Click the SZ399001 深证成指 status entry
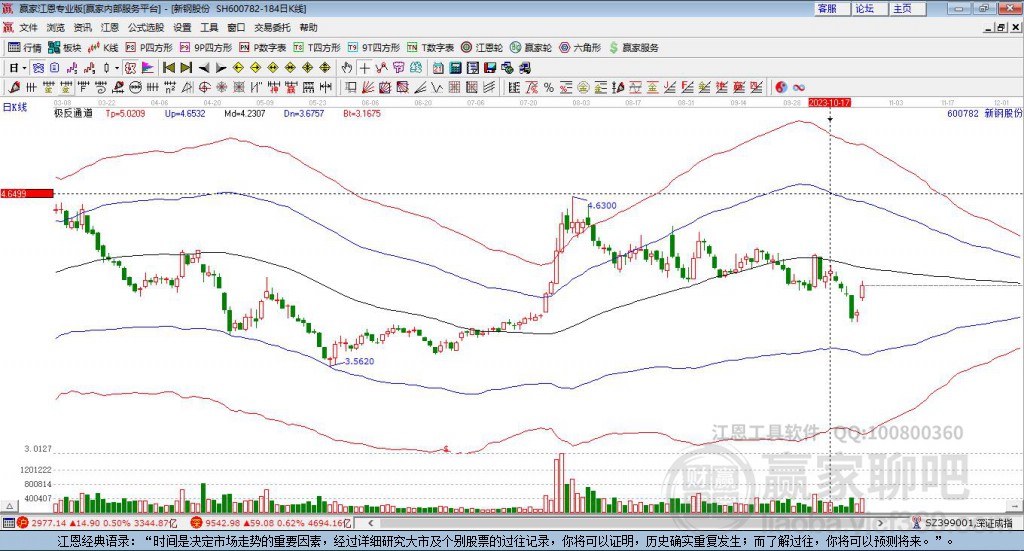 [x=962, y=523]
